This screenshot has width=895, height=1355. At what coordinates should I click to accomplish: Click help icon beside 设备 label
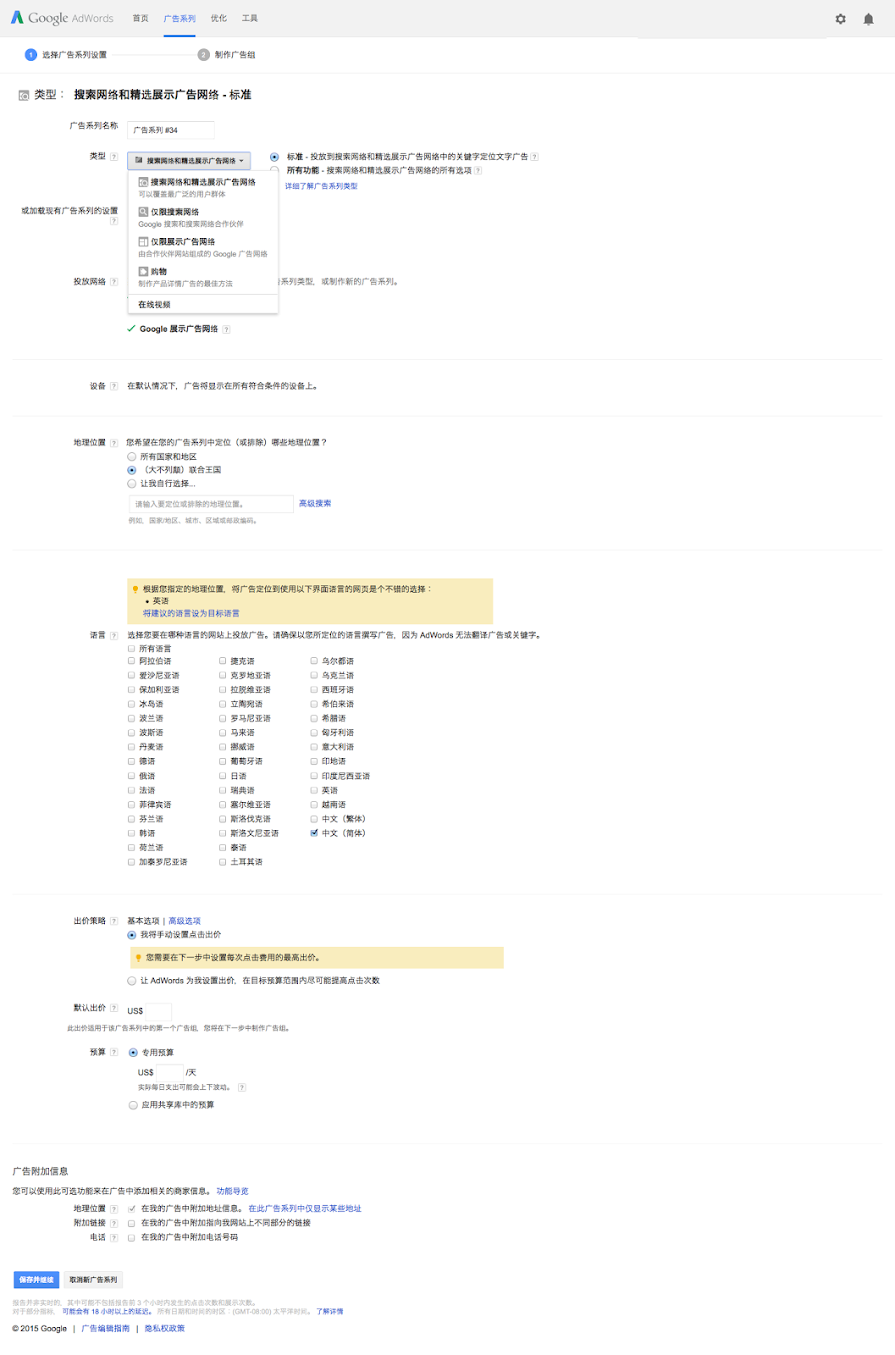(114, 385)
